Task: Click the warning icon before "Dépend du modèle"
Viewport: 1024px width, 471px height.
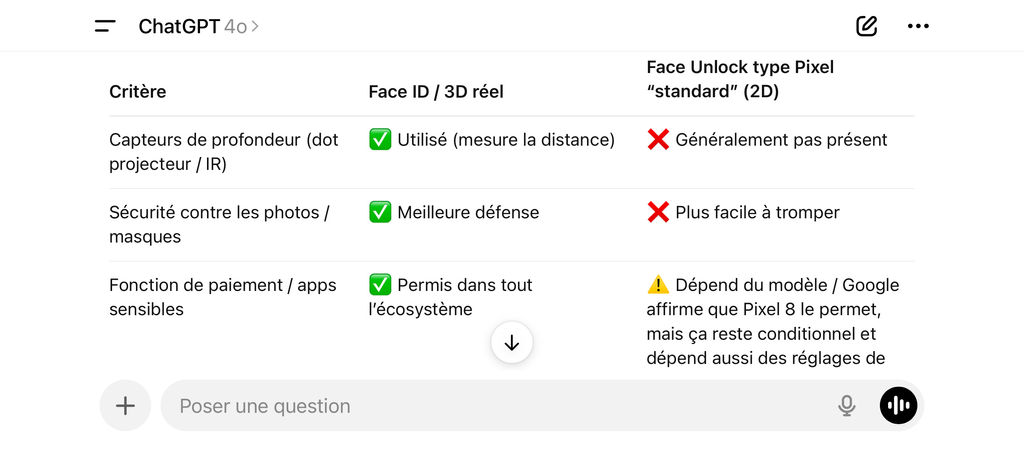Action: tap(658, 285)
